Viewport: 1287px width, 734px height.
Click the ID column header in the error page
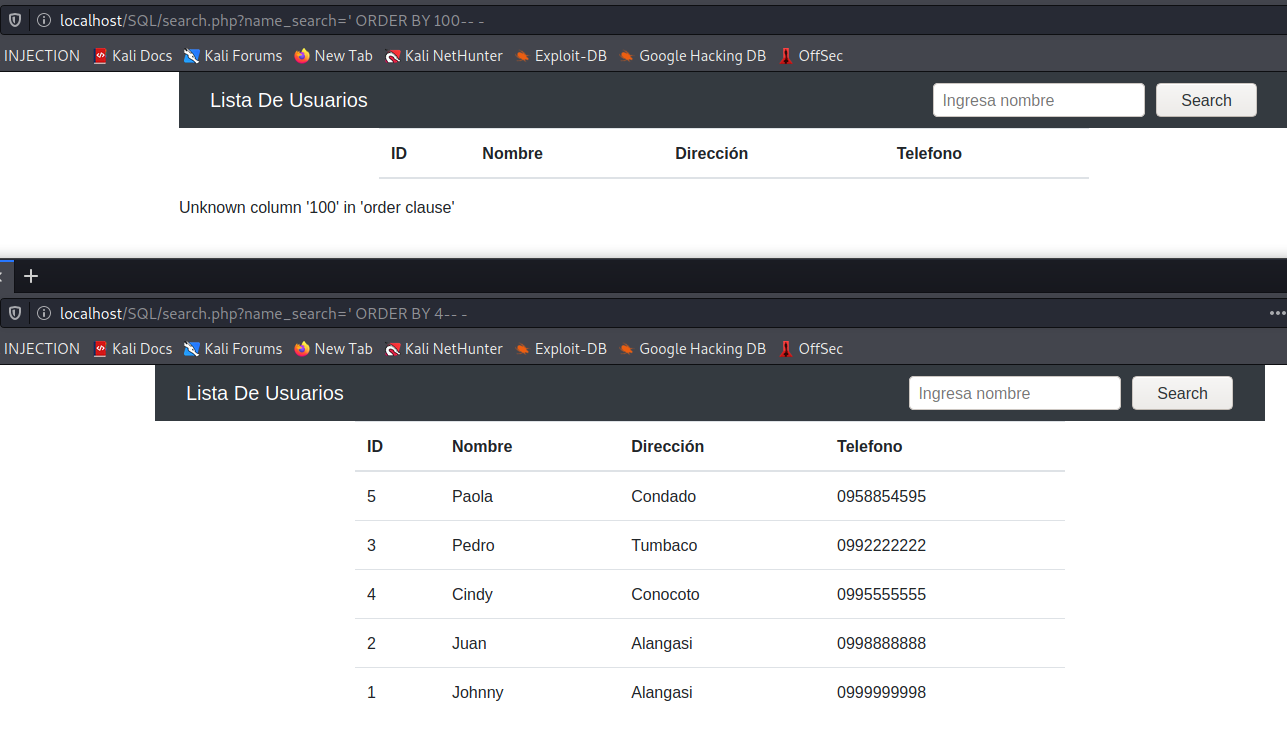(x=399, y=153)
